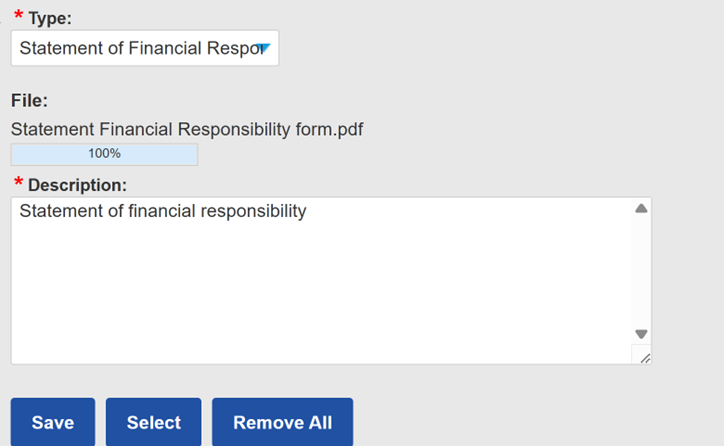Click the Description field label
724x446 pixels.
(77, 185)
